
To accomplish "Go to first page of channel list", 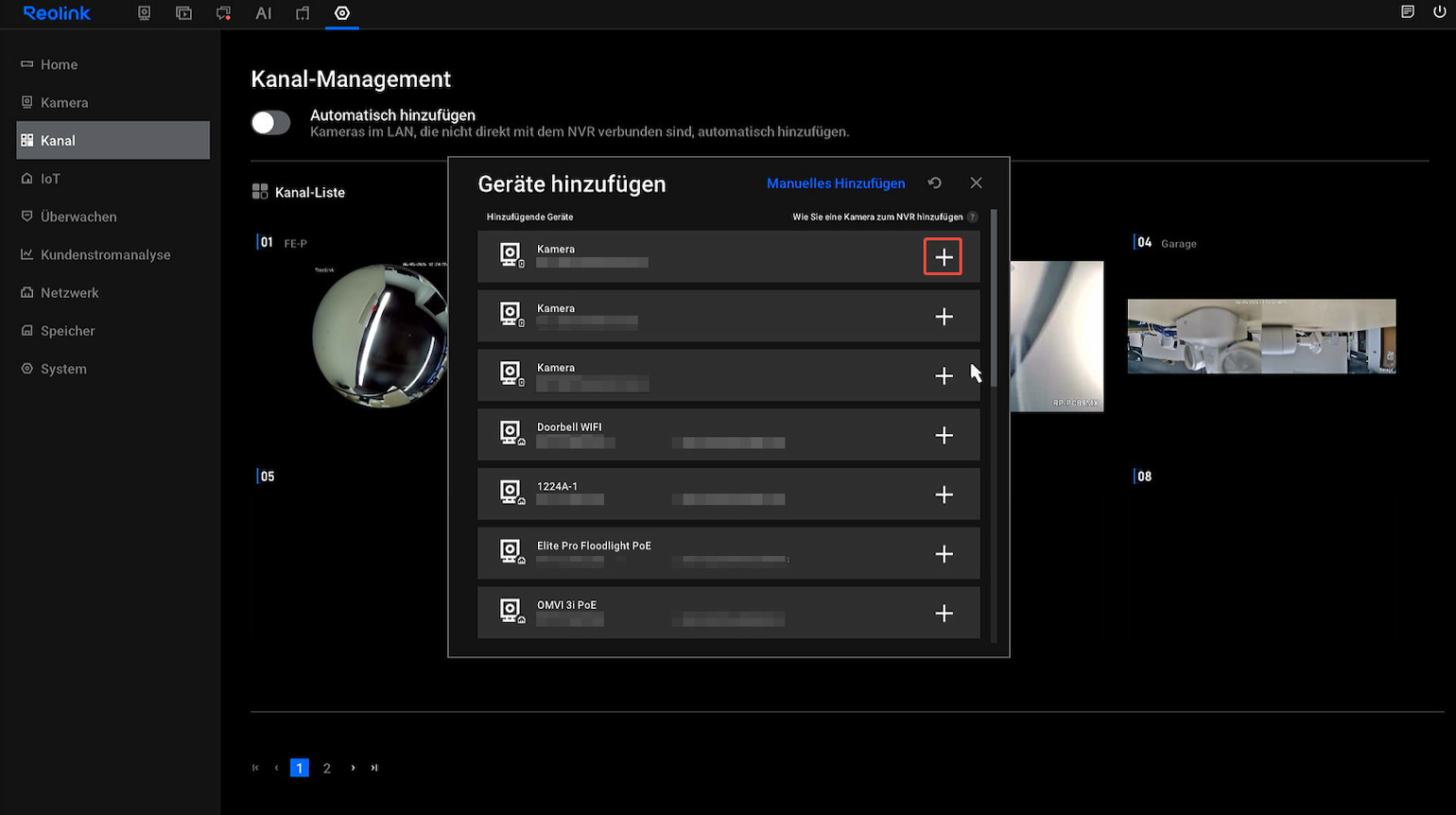I will click(255, 768).
